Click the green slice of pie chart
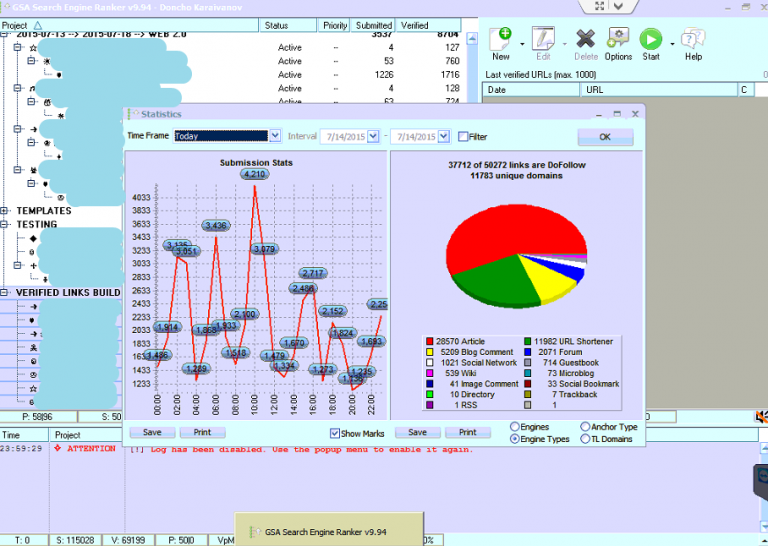The height and width of the screenshot is (546, 768). coord(495,280)
